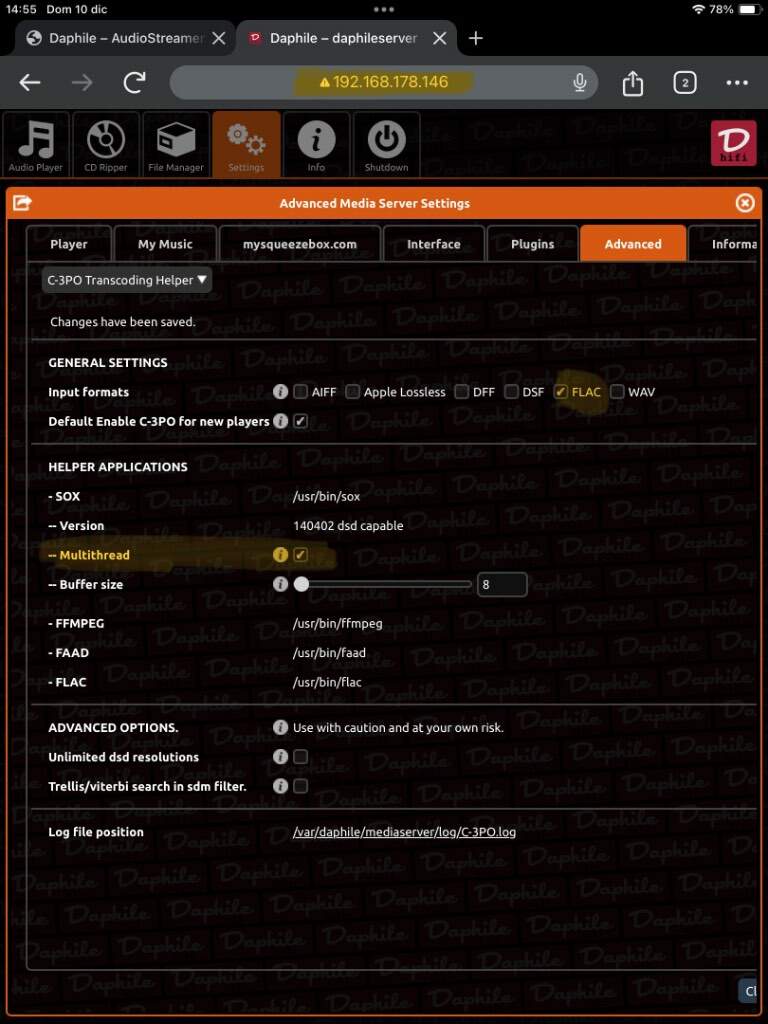Tap the microphone voice search icon

(579, 82)
